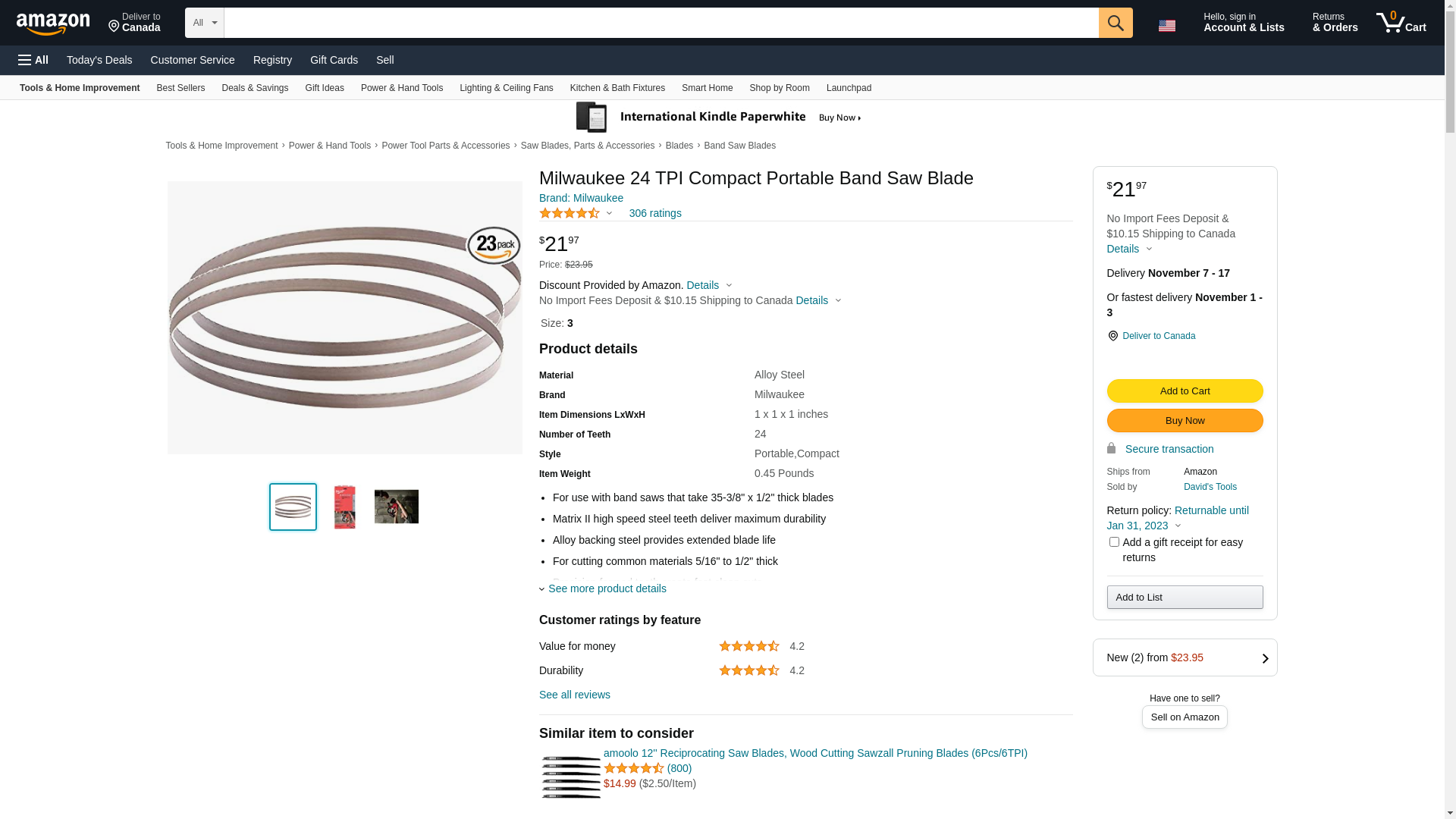Click the Add to Cart button

click(1185, 391)
